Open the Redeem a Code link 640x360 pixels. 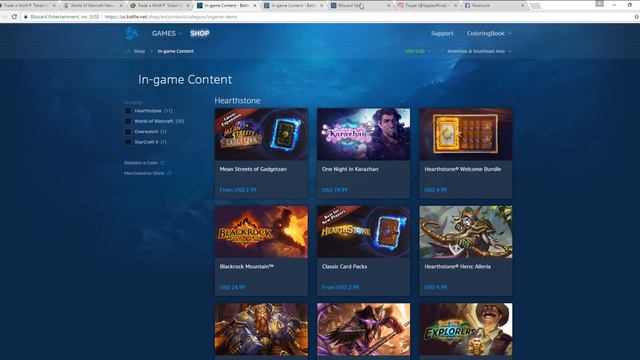point(141,163)
